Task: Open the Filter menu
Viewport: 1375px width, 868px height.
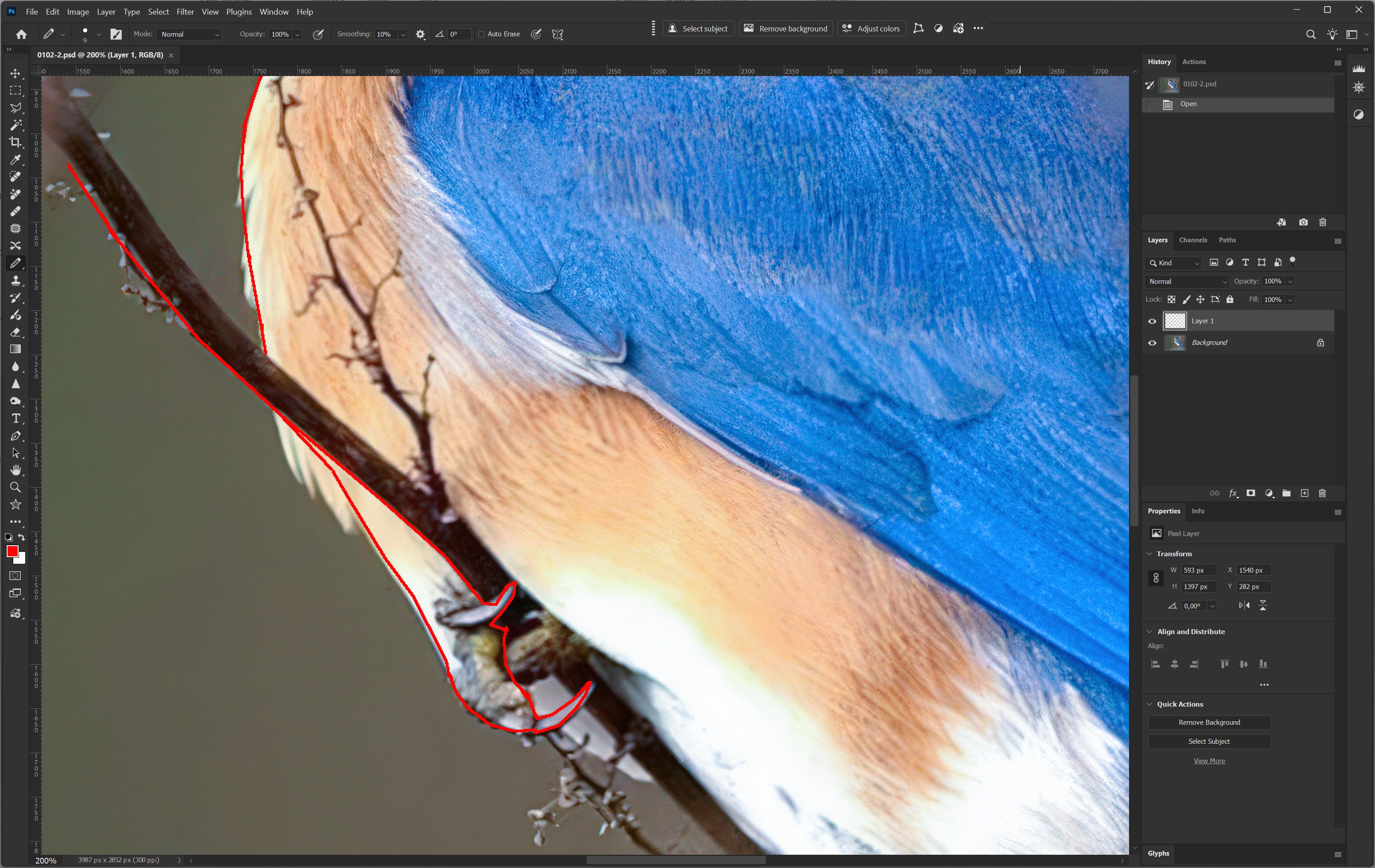Action: click(x=184, y=11)
